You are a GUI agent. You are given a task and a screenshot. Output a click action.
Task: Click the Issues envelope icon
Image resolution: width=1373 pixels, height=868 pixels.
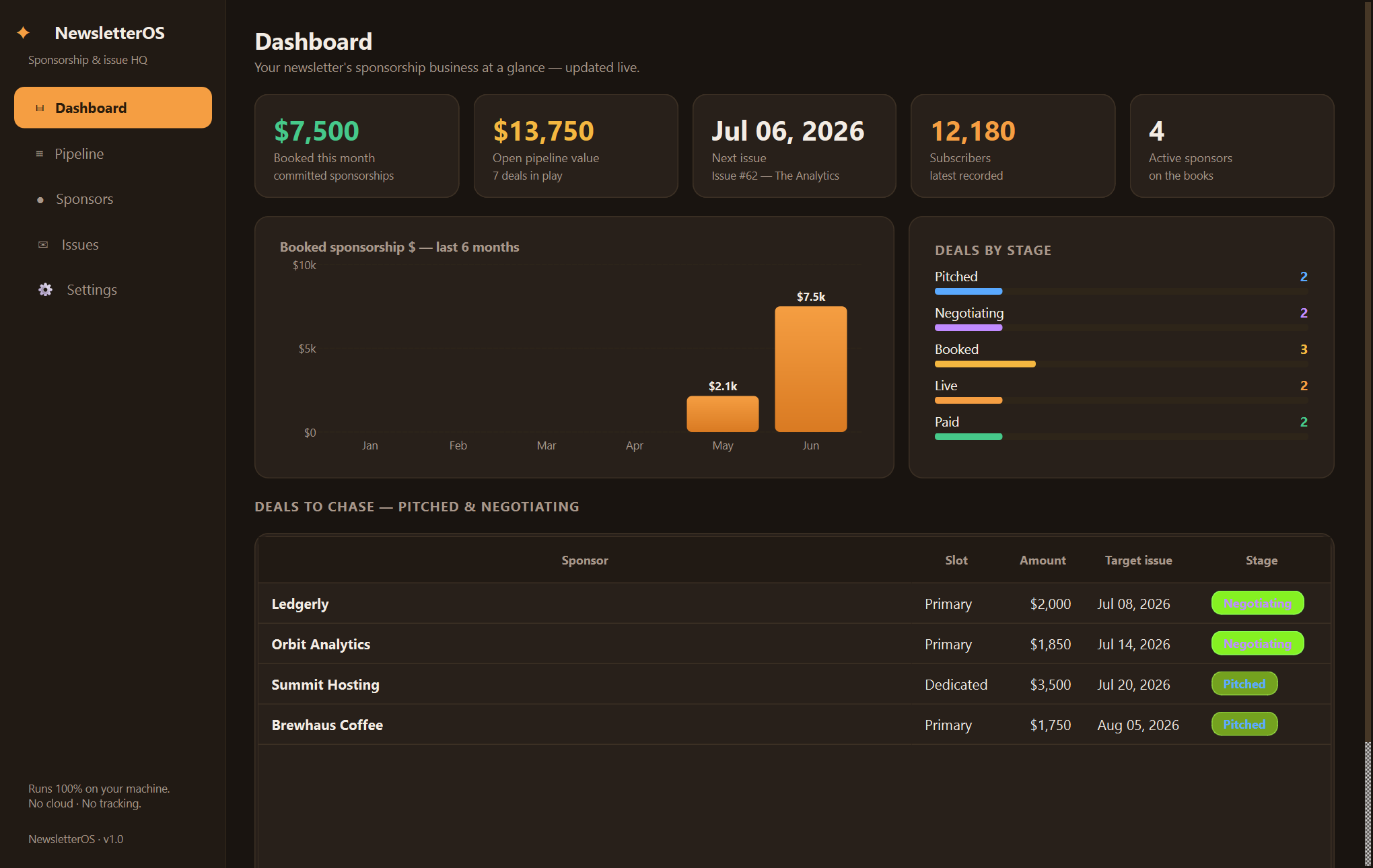coord(43,245)
